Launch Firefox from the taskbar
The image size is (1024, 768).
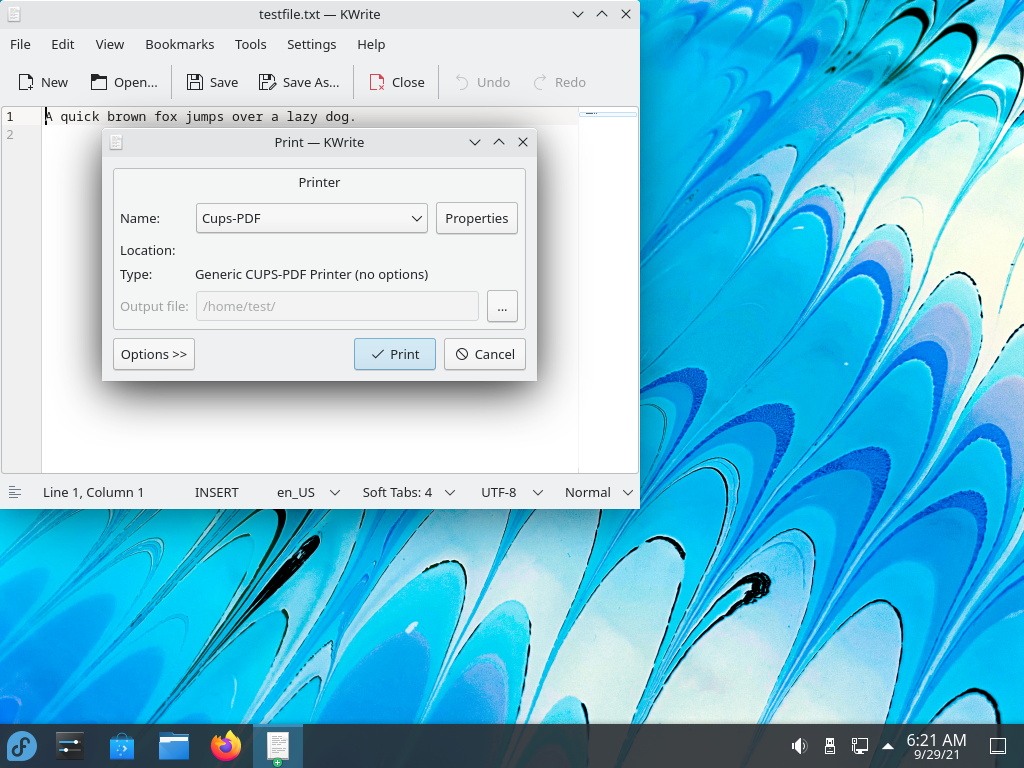click(226, 746)
